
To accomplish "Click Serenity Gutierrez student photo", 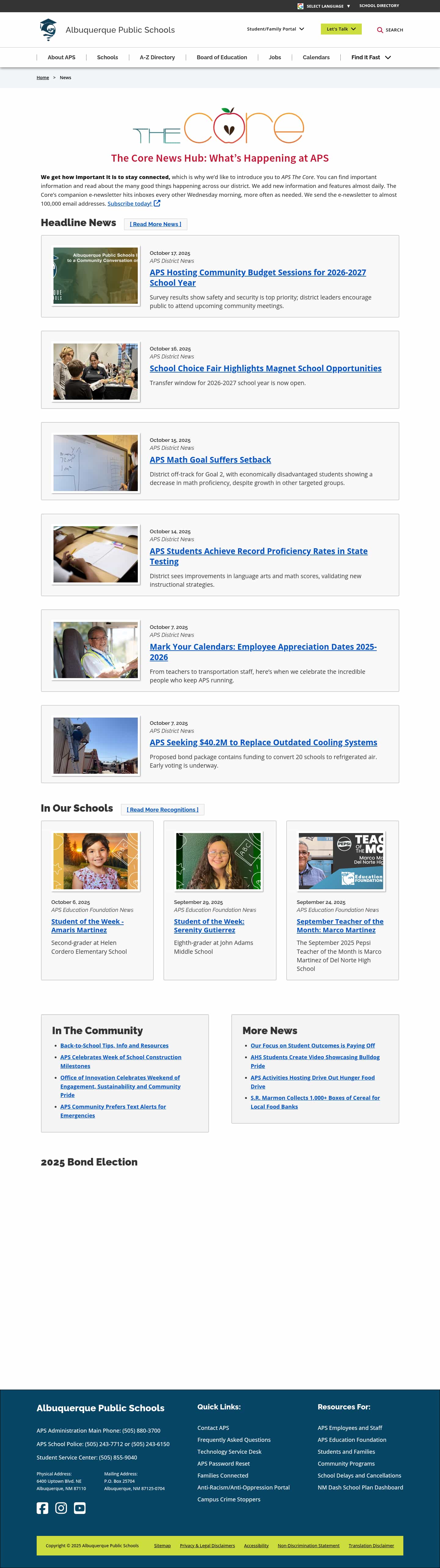I will pos(218,861).
